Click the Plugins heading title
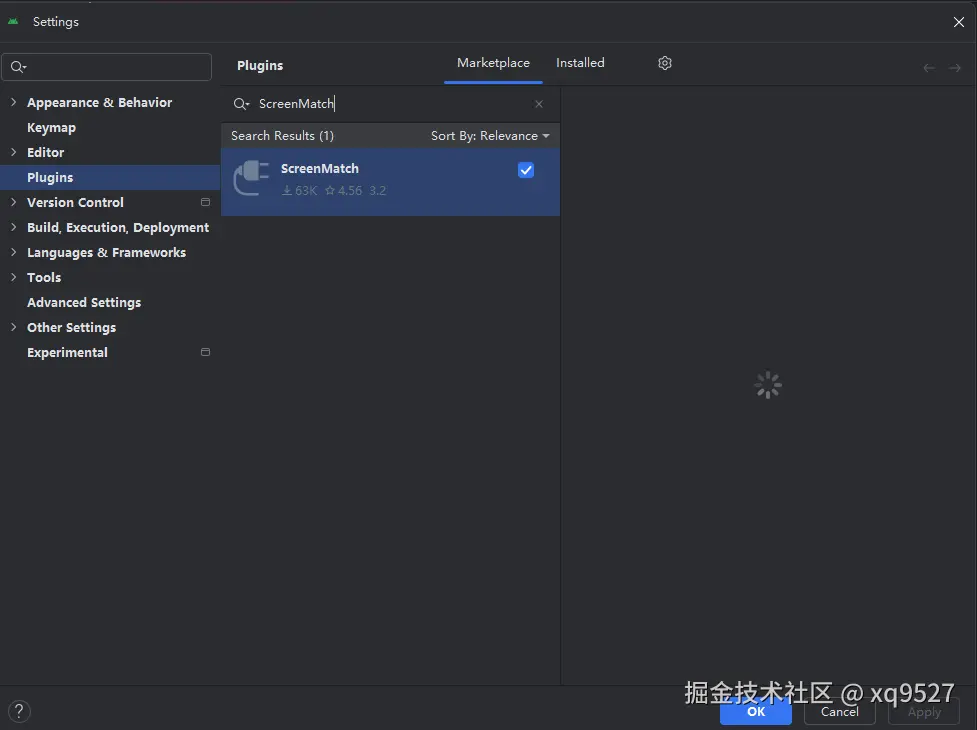Screen dimensions: 977x730 pyautogui.click(x=260, y=65)
